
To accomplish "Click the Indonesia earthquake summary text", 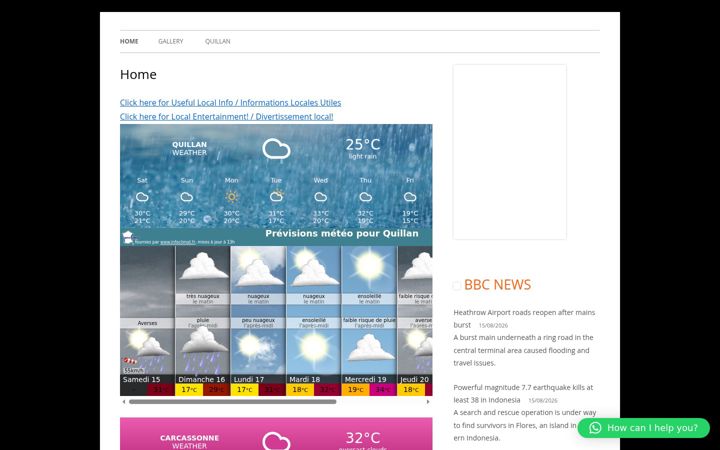I will pyautogui.click(x=525, y=425).
